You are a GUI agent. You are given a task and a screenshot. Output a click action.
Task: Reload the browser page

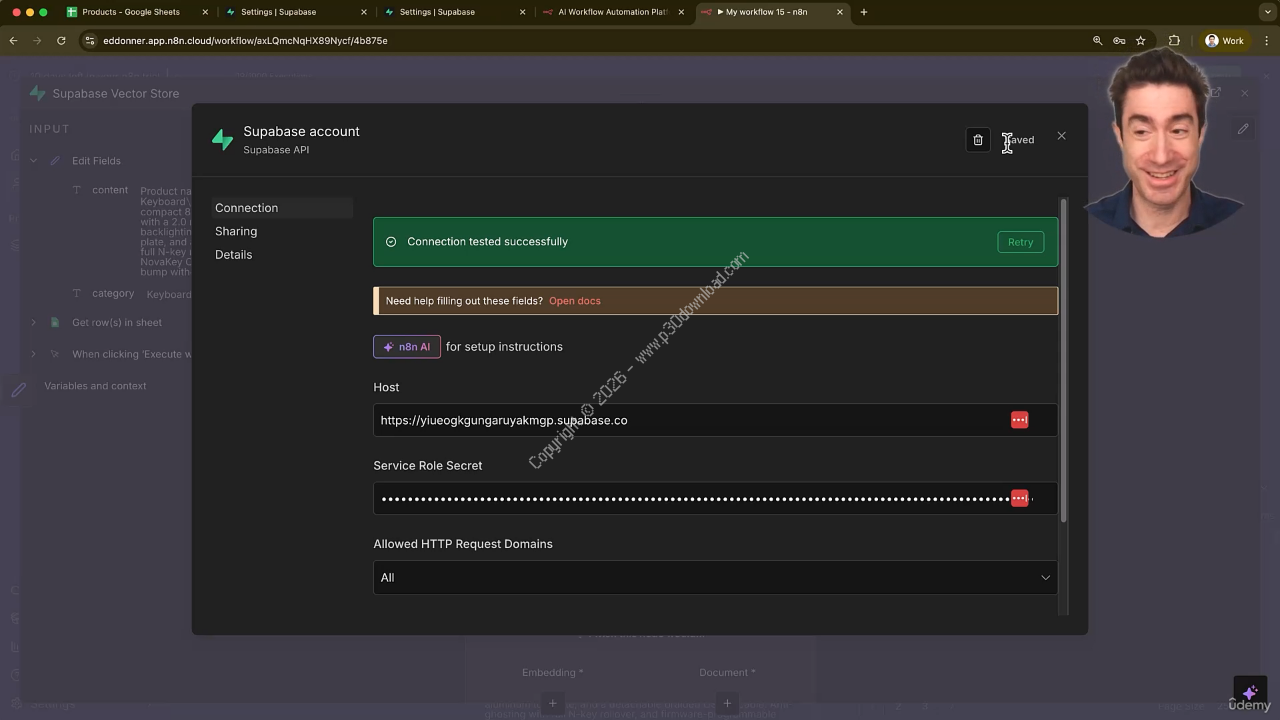coord(61,41)
